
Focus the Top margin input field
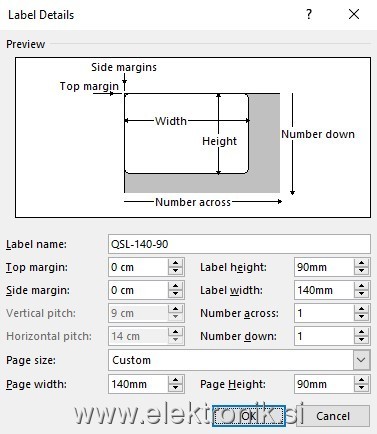tap(138, 267)
